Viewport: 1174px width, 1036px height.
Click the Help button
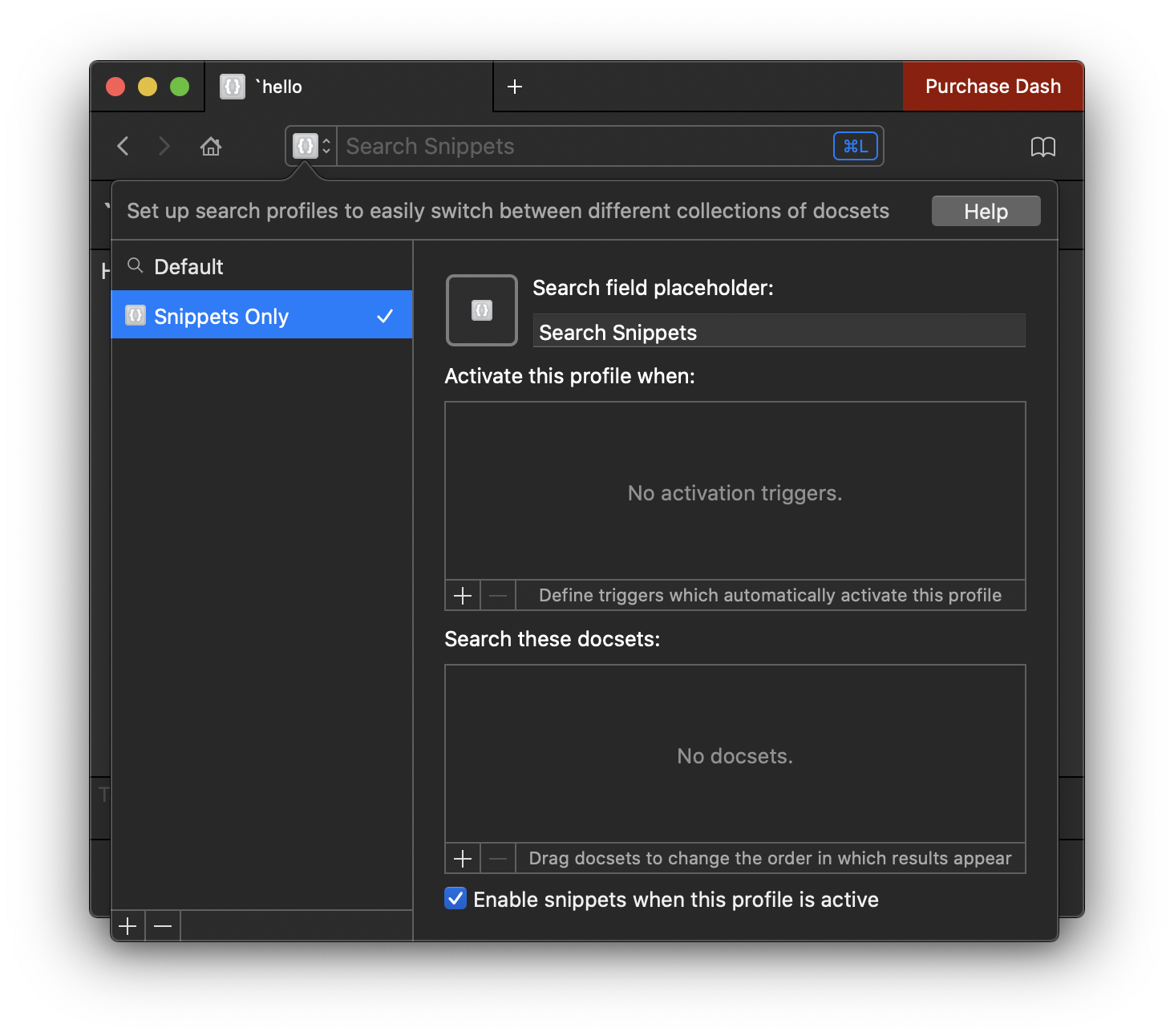(986, 212)
